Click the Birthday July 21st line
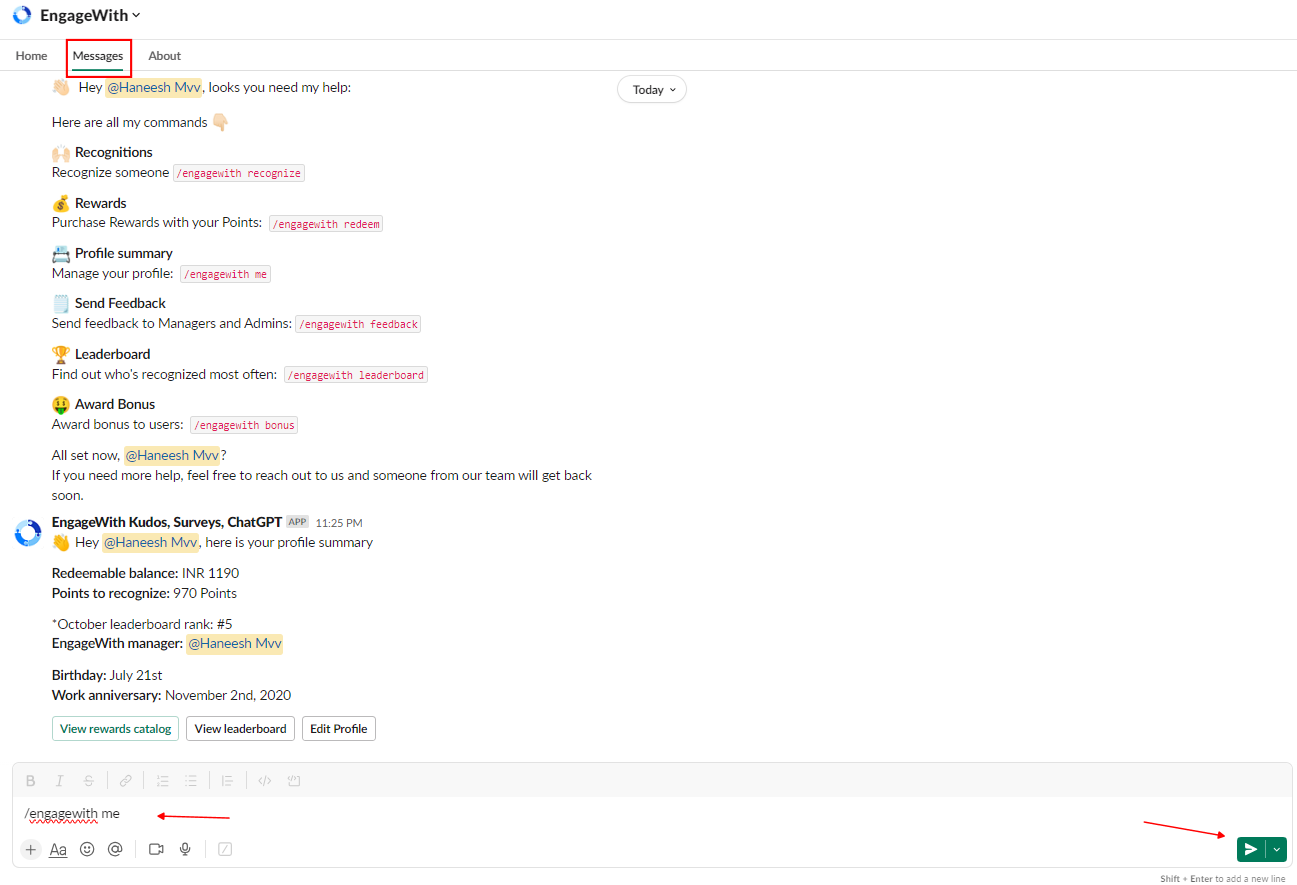Viewport: 1297px width, 885px height. point(107,675)
